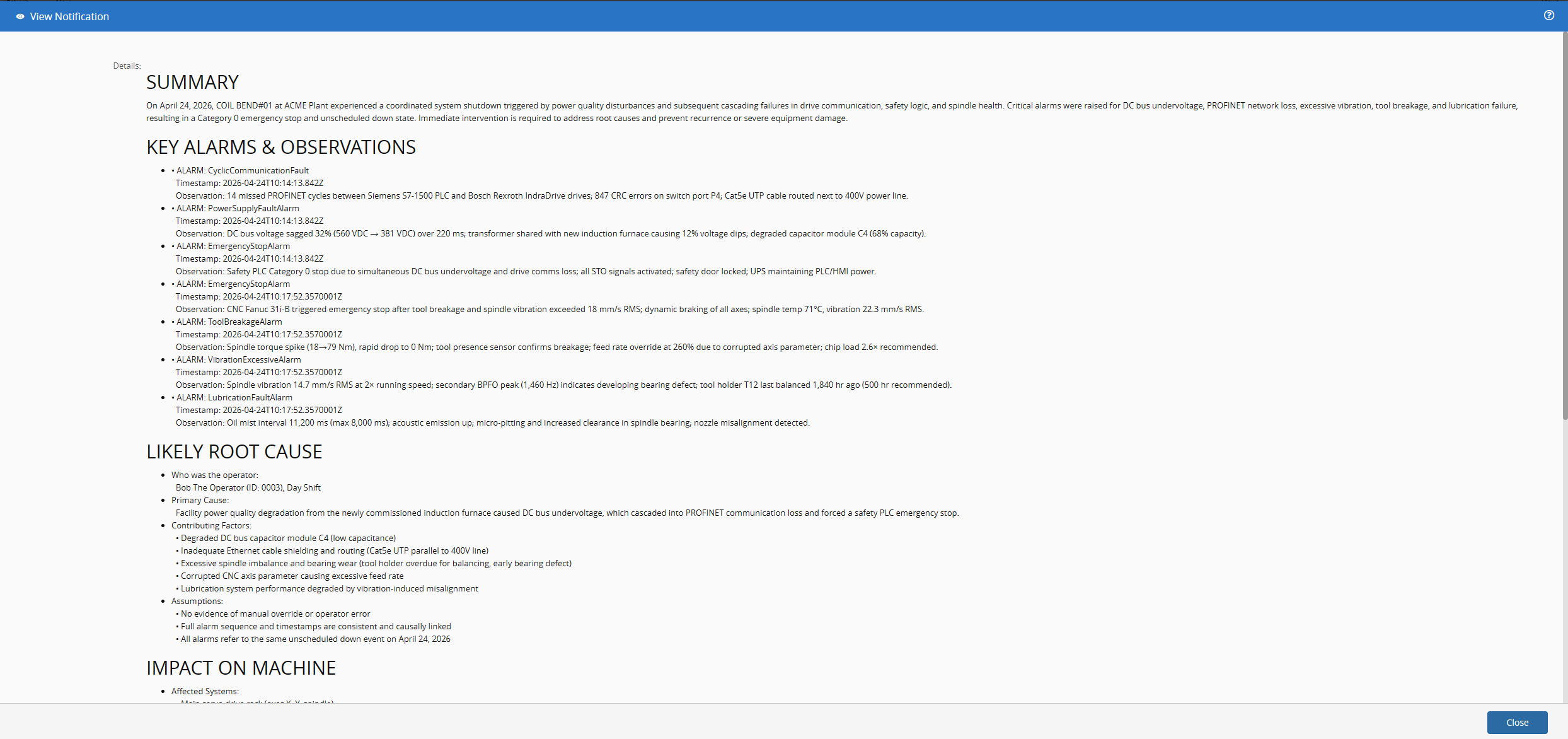Click the Bob The Operator text line
This screenshot has height=739, width=1568.
[x=248, y=488]
